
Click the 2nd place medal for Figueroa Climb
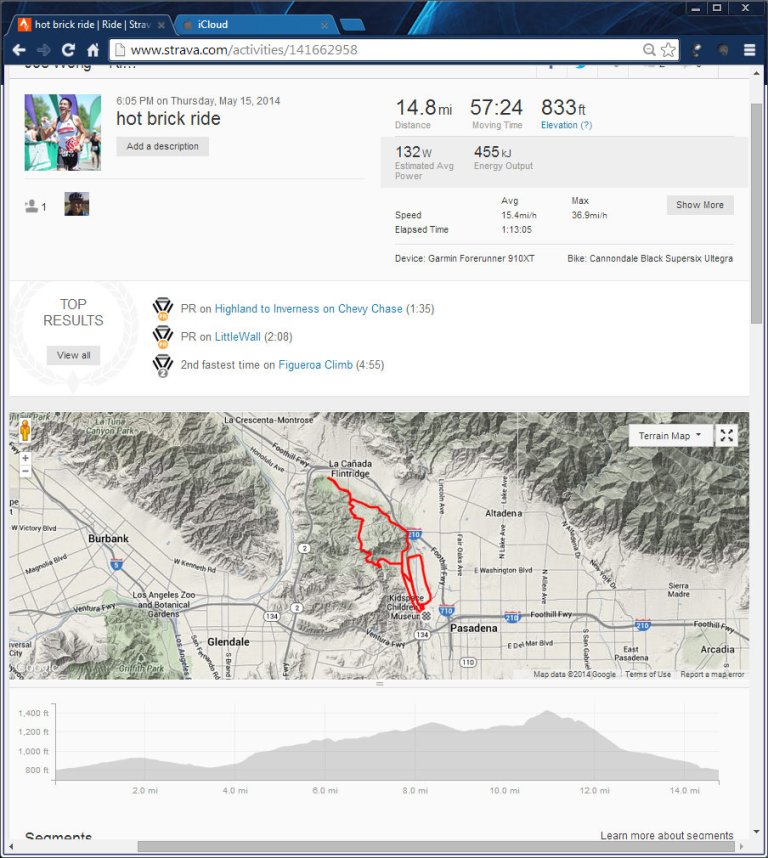pyautogui.click(x=163, y=366)
